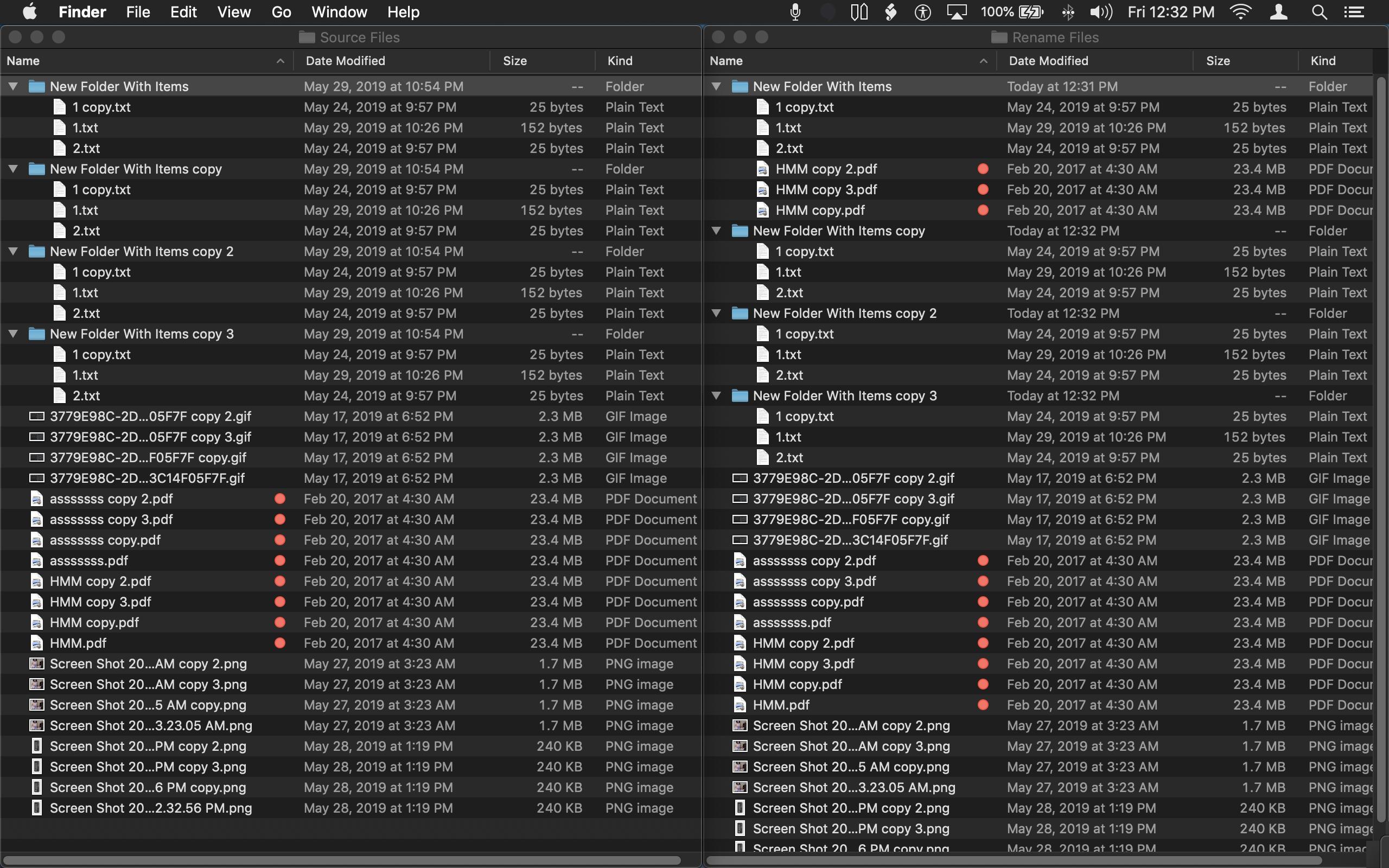Screen dimensions: 1389x868
Task: Select 2.txt under New Folder With Items copy 3 in Rename Files
Action: pos(1038,457)
